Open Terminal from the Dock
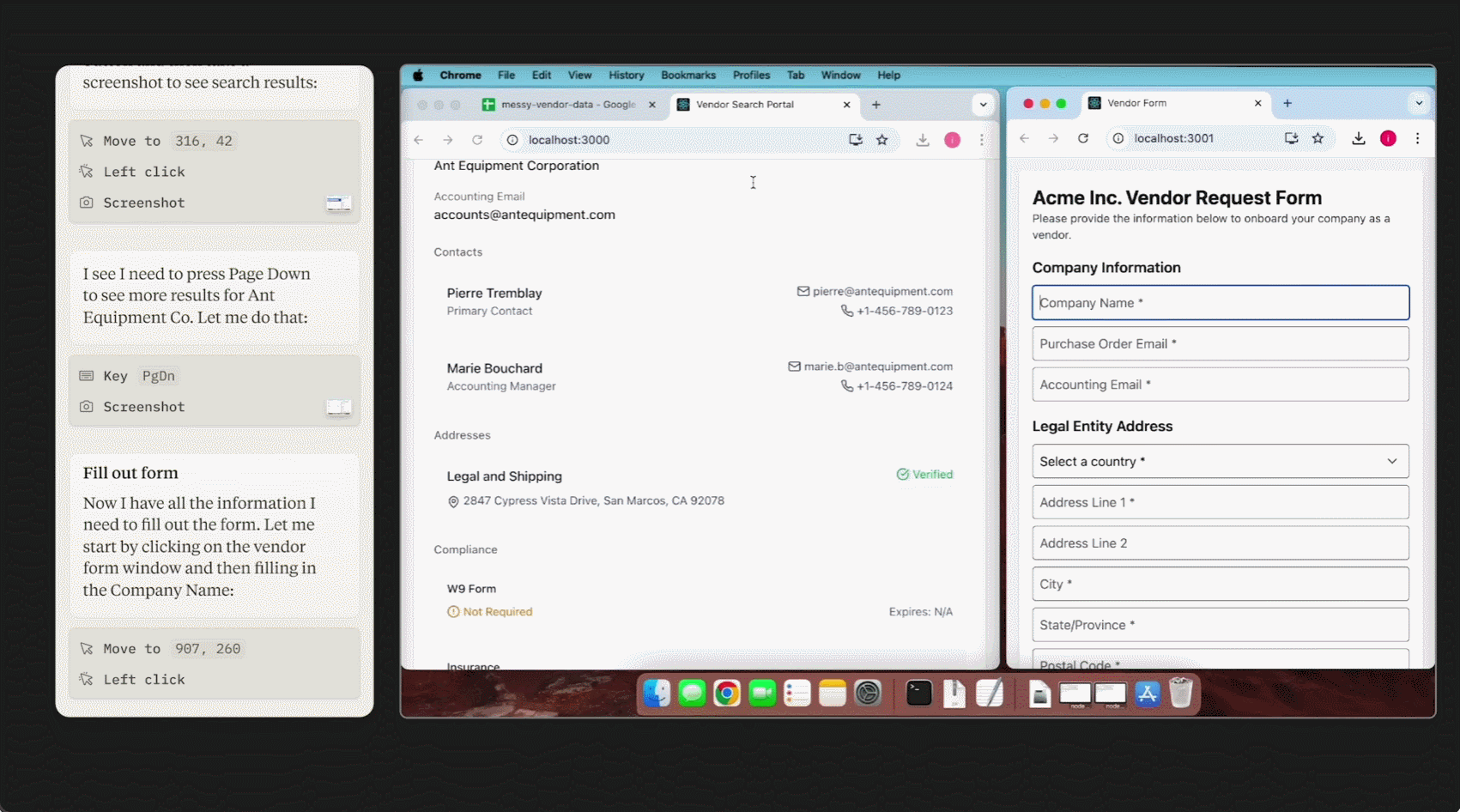Viewport: 1460px width, 812px height. click(x=919, y=693)
